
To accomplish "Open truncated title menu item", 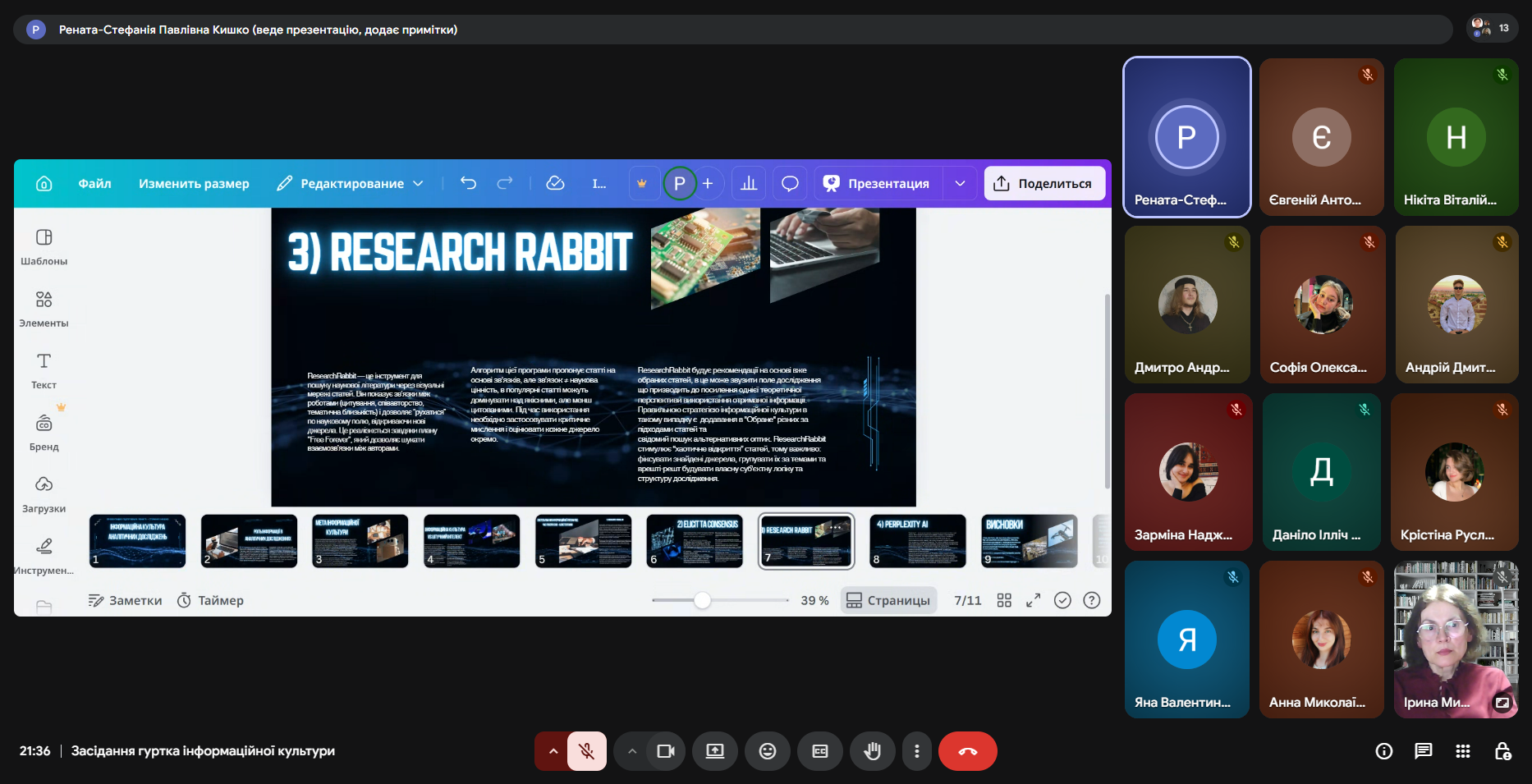I will click(x=599, y=183).
